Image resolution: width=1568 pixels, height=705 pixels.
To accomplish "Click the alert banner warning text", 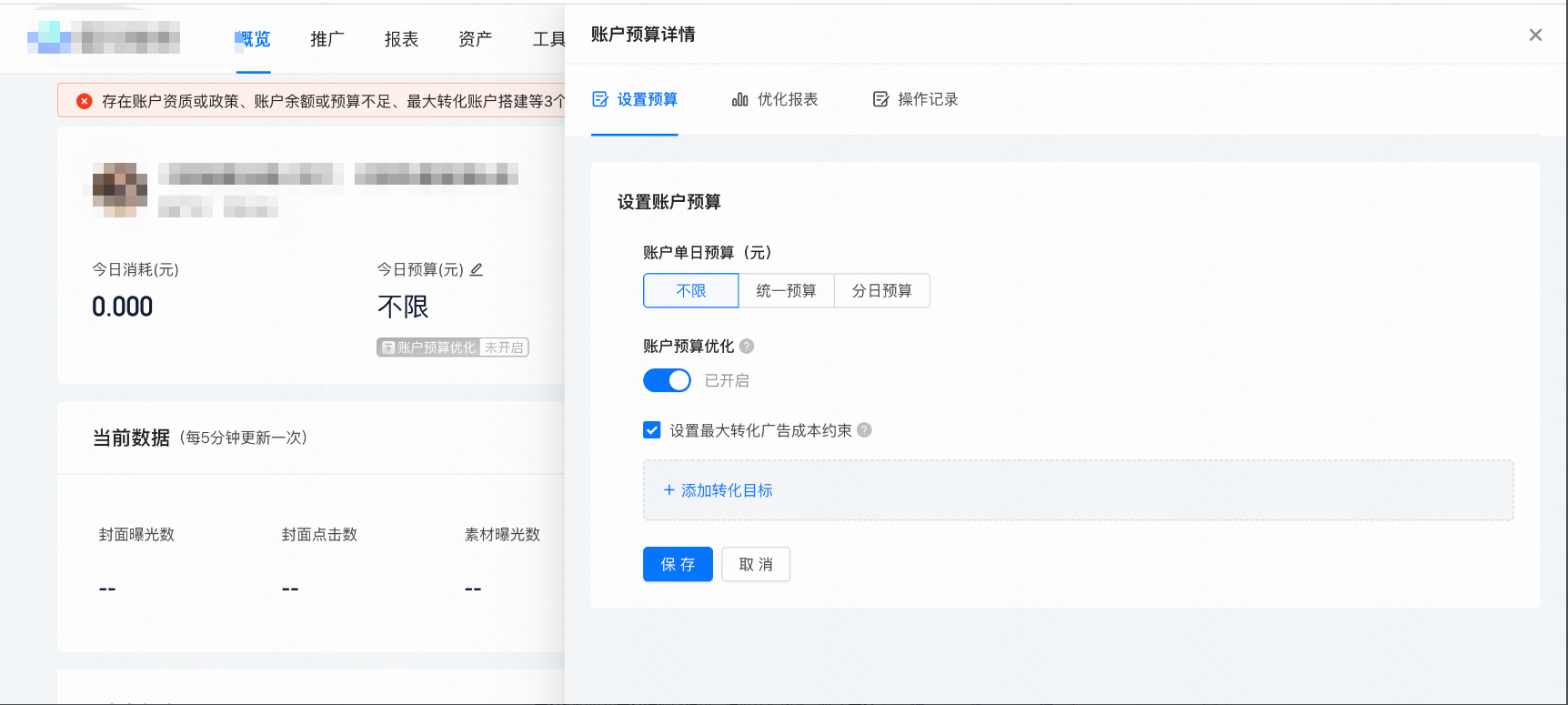I will pyautogui.click(x=333, y=101).
